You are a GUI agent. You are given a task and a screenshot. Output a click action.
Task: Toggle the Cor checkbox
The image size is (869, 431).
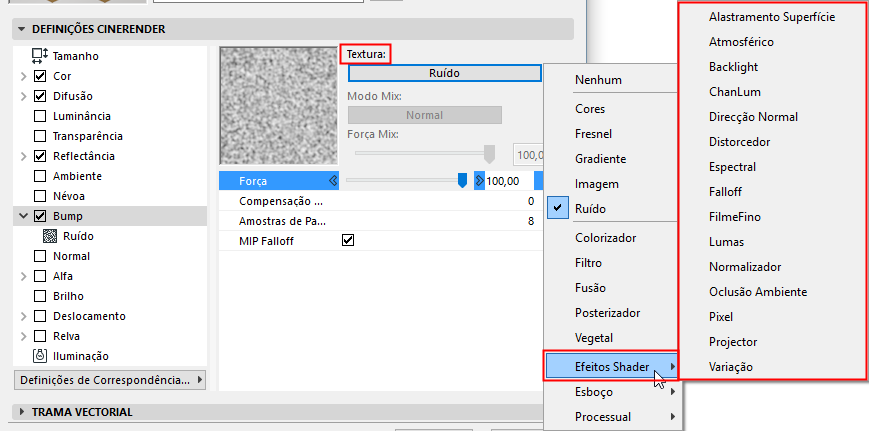pos(40,76)
